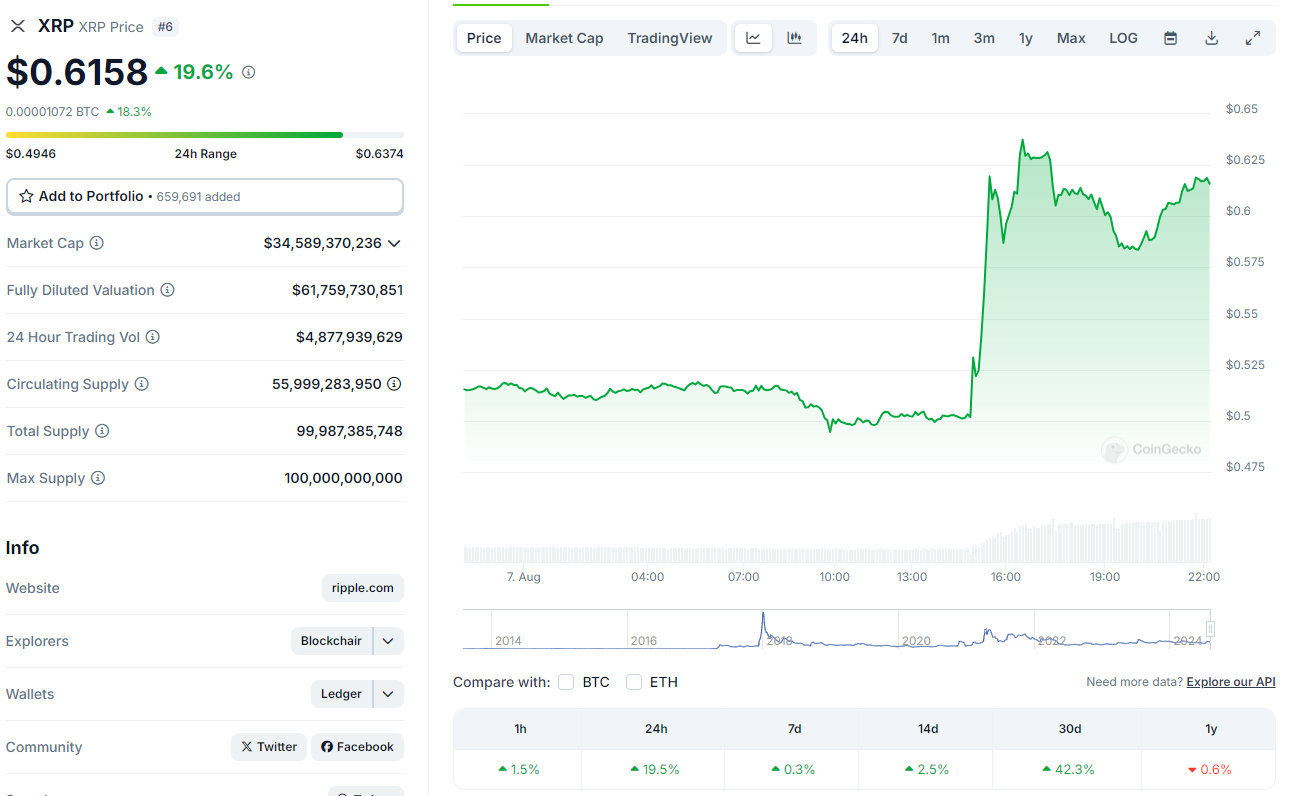
Task: Select the Price tab
Action: 484,38
